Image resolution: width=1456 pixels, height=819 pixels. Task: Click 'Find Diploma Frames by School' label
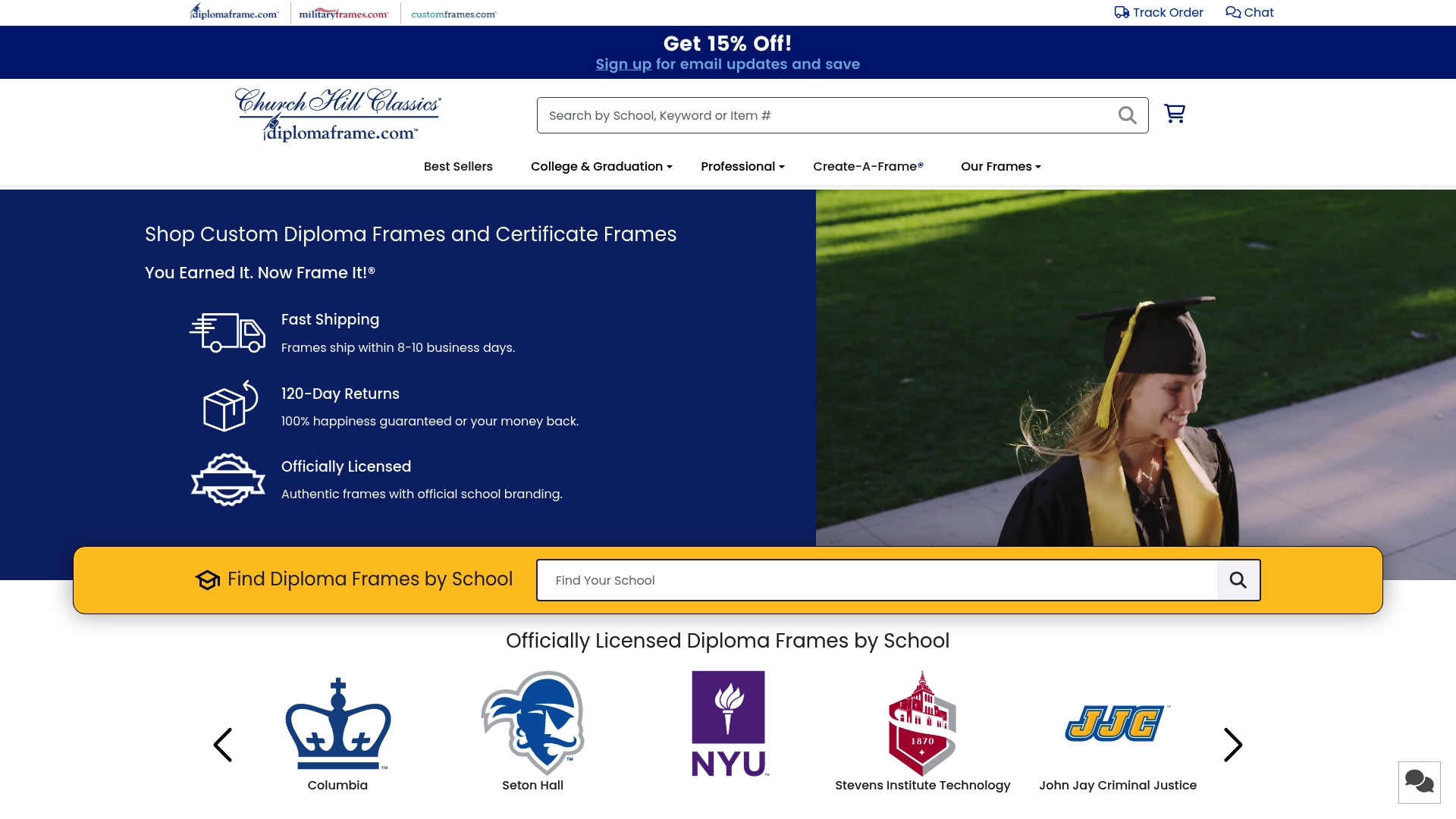(x=370, y=579)
